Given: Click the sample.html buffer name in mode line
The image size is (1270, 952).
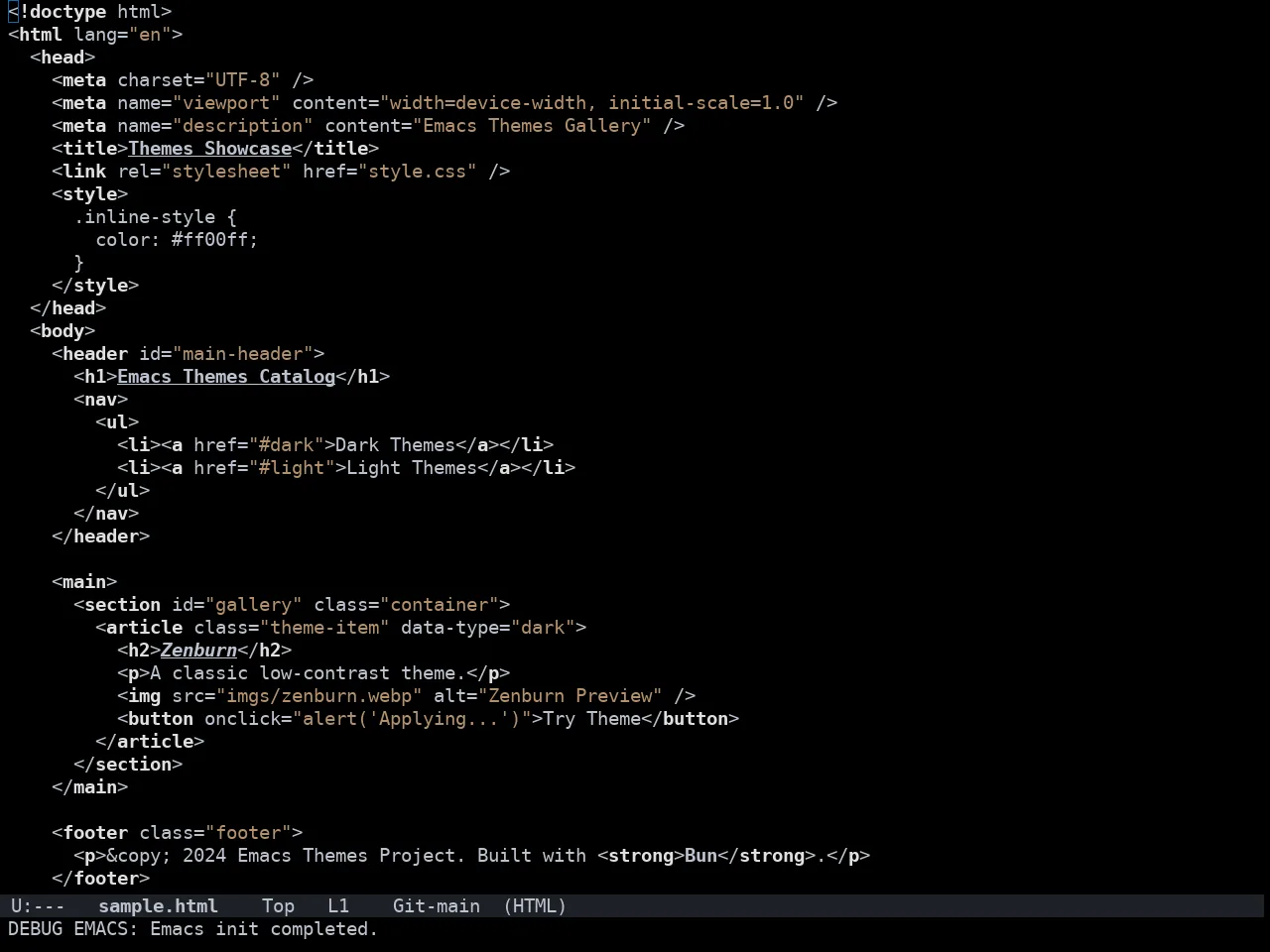Looking at the screenshot, I should [x=158, y=905].
